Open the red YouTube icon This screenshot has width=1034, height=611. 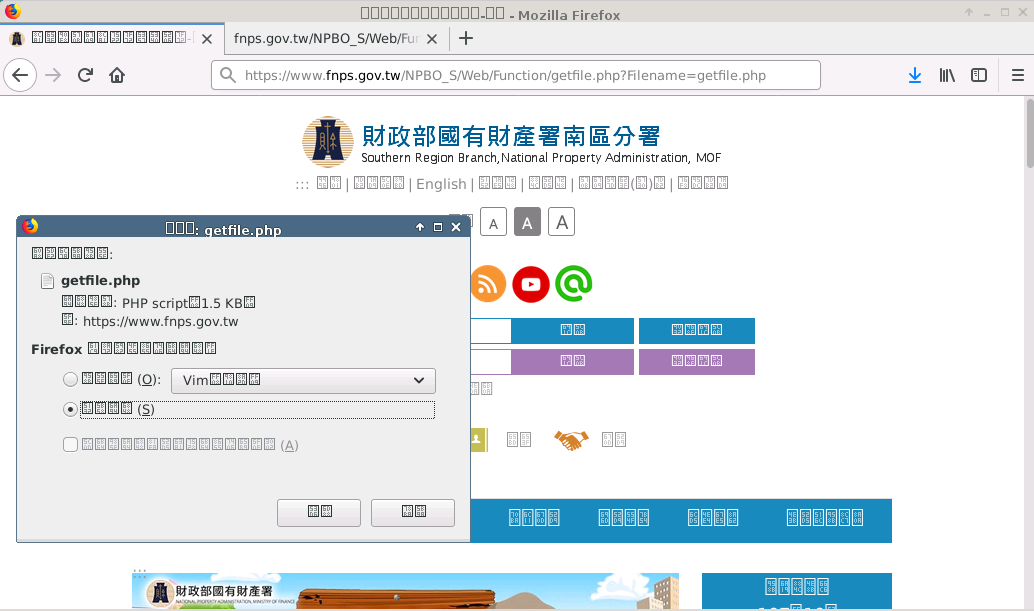(531, 284)
